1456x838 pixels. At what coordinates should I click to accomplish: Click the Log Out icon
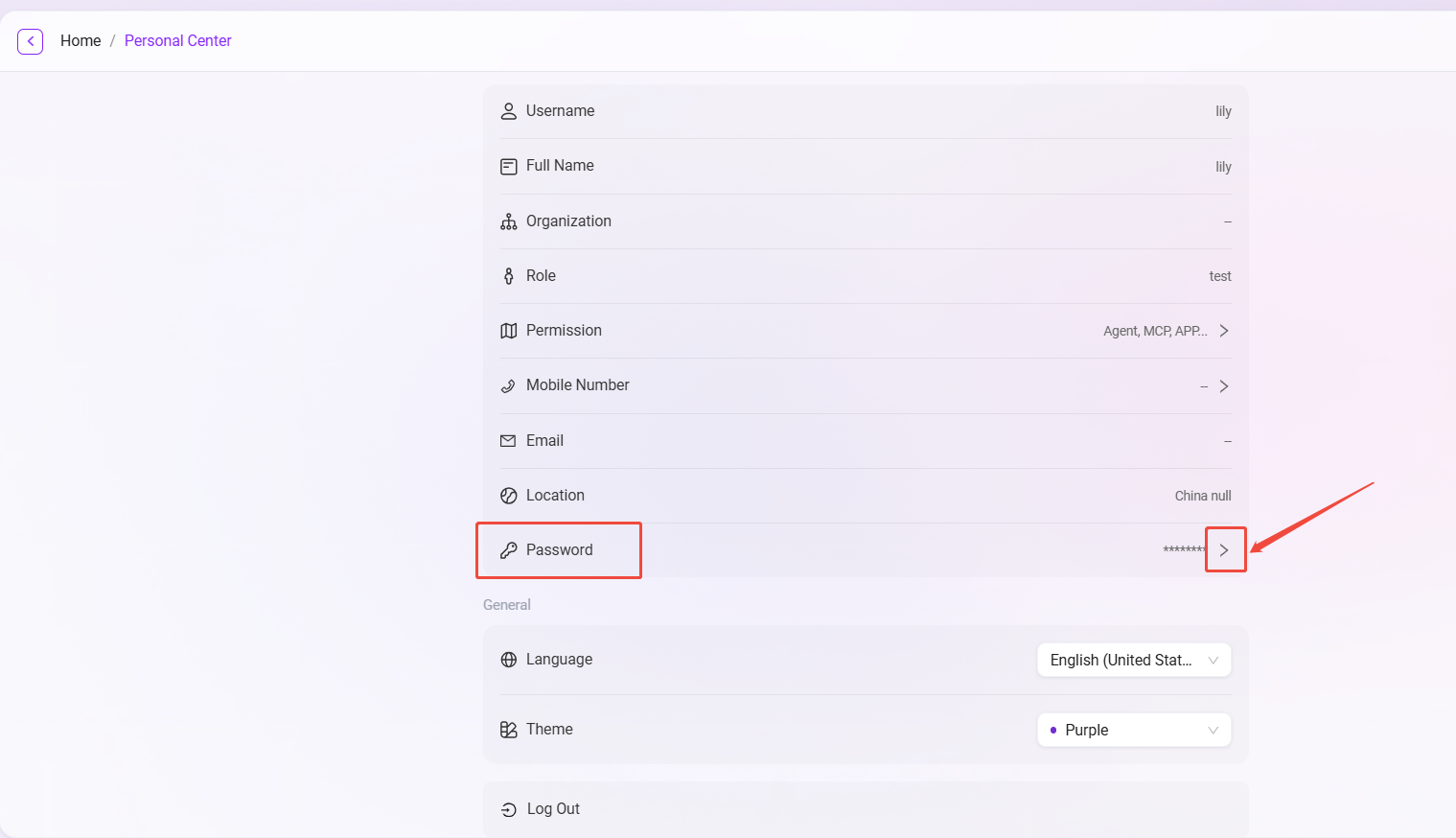[x=509, y=810]
